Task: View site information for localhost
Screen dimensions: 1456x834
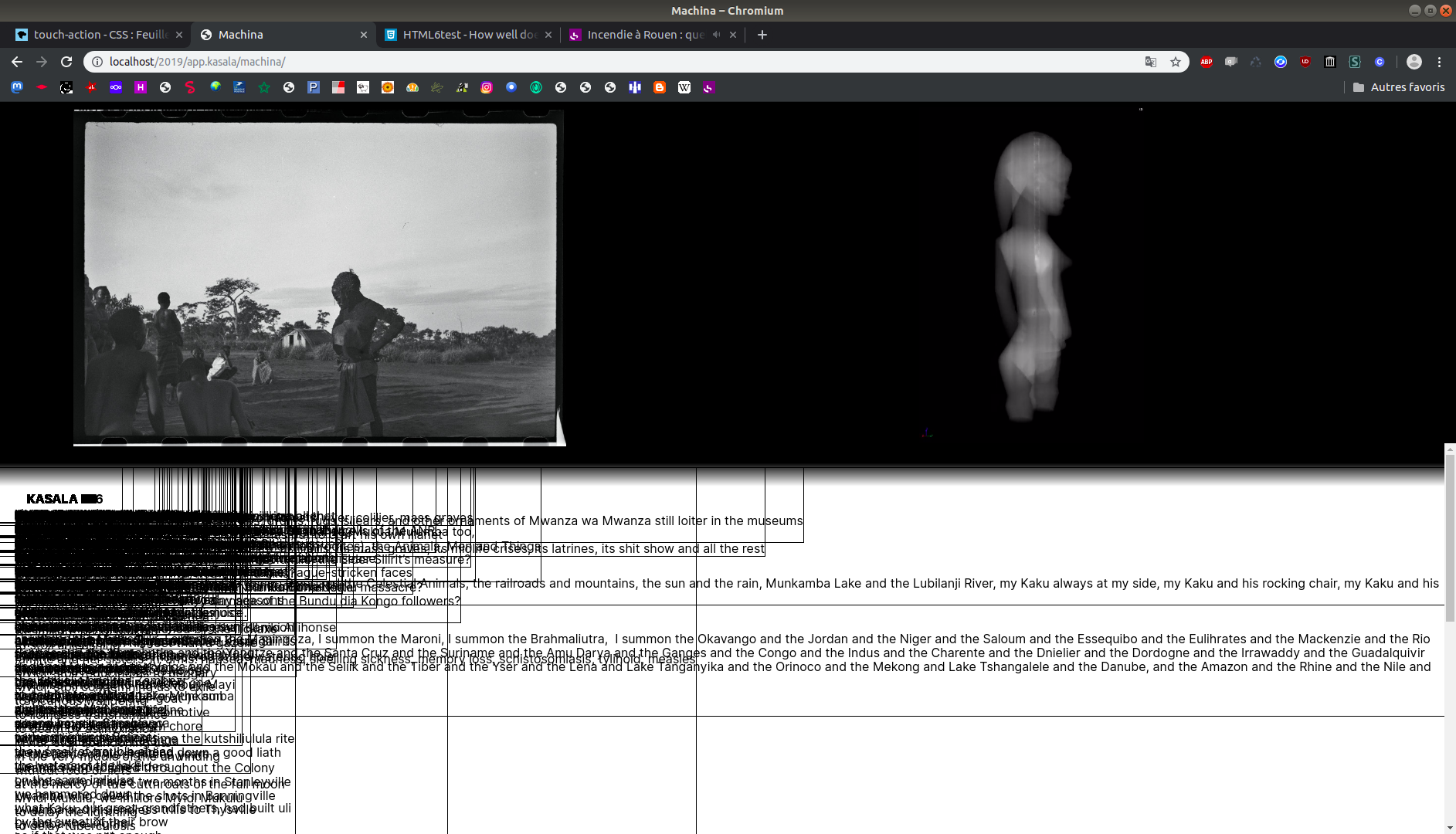Action: pyautogui.click(x=97, y=62)
